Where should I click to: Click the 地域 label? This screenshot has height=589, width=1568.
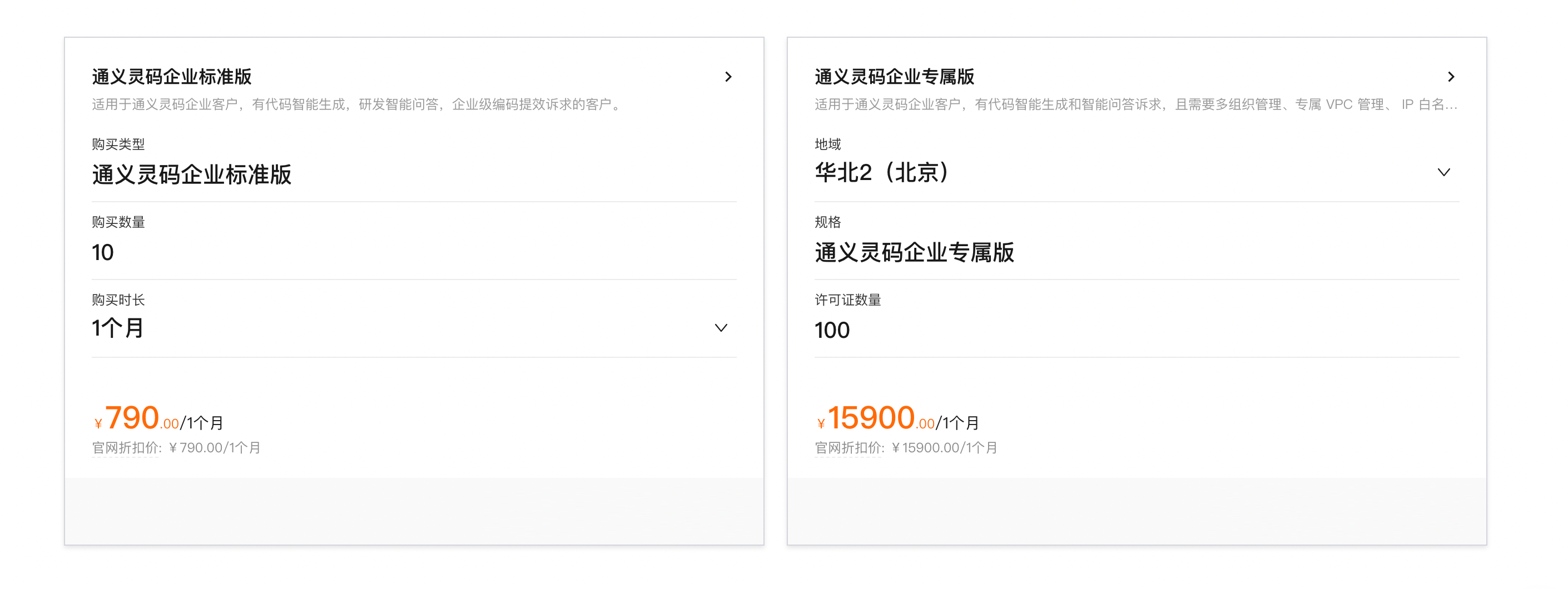tap(828, 144)
